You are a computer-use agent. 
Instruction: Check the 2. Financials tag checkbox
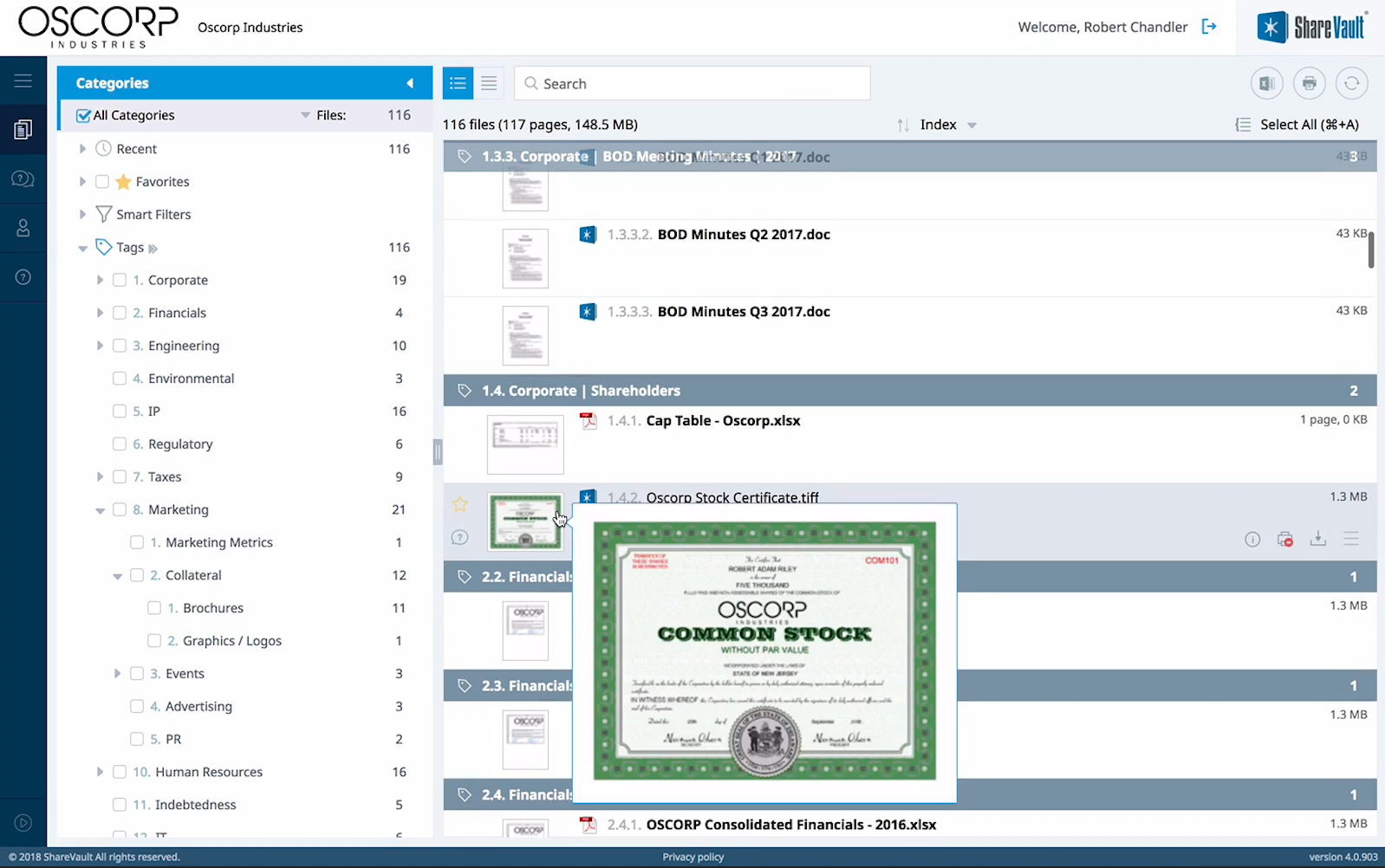coord(120,313)
